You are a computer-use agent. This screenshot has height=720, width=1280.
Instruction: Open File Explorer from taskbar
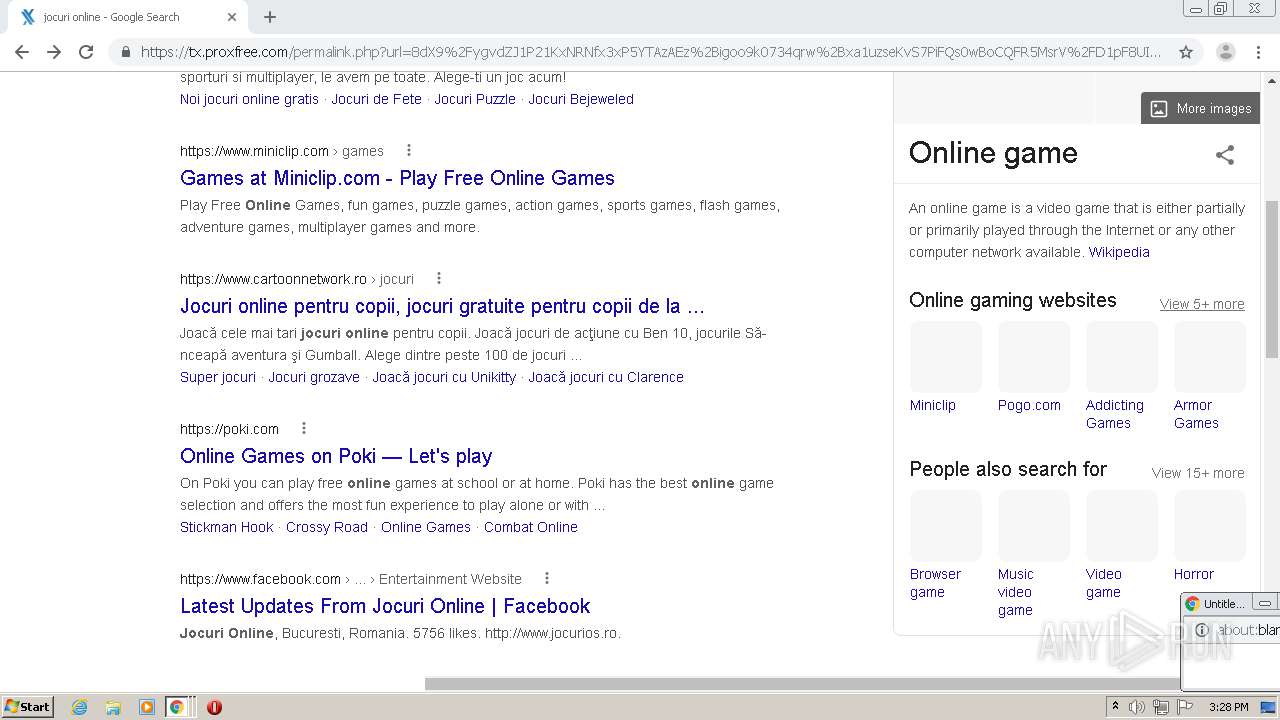[x=113, y=707]
